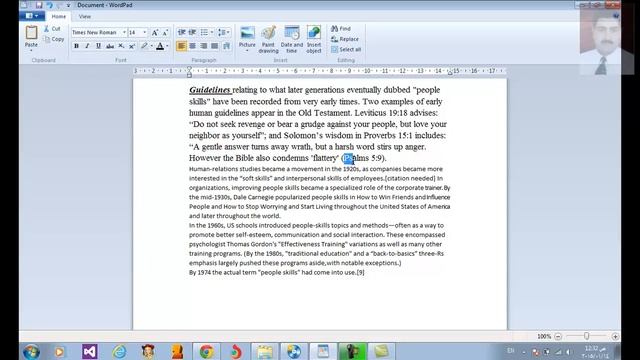Open the highlight color dropdown arrow

tap(151, 46)
